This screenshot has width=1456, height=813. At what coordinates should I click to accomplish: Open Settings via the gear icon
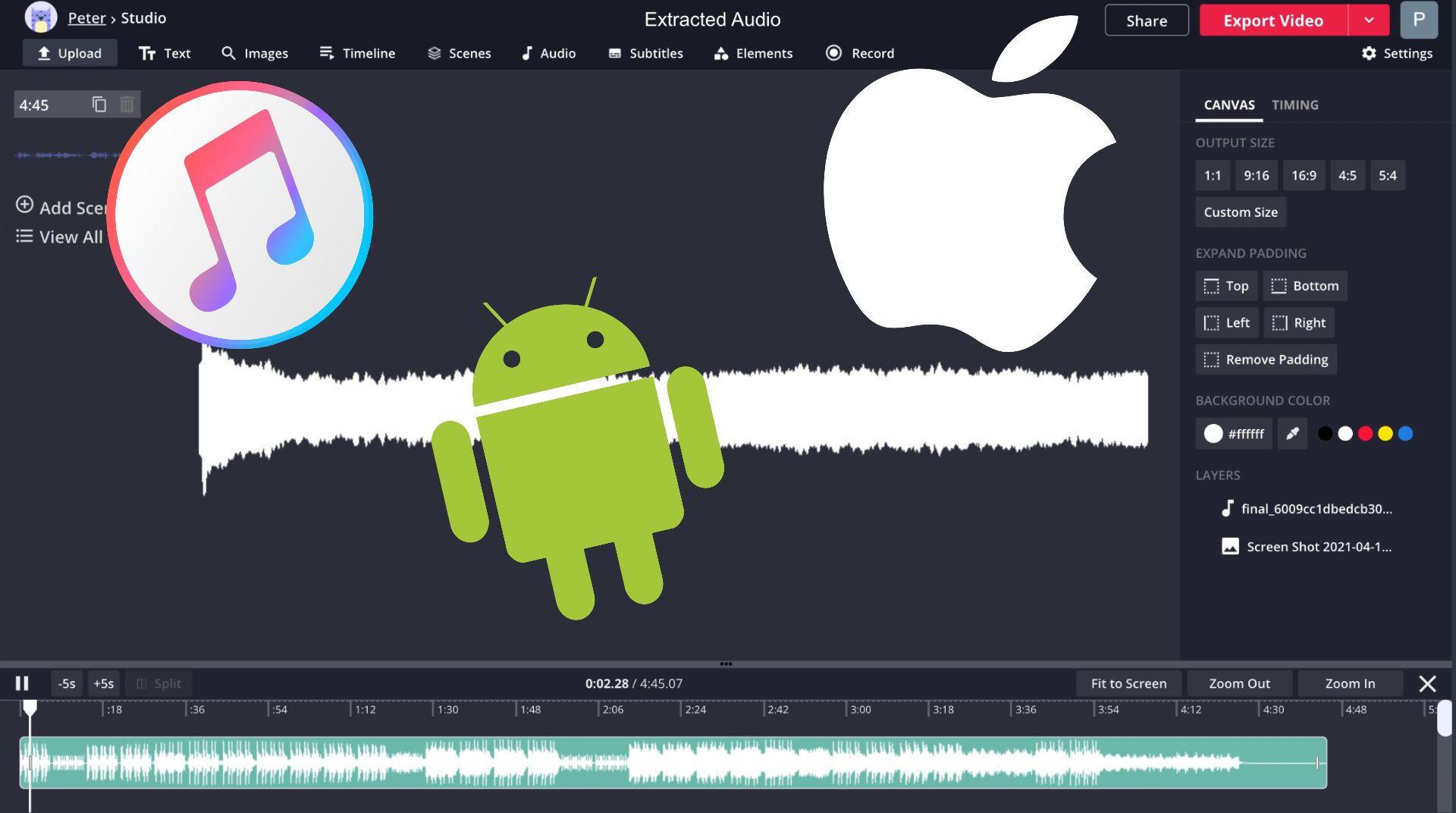coord(1370,53)
